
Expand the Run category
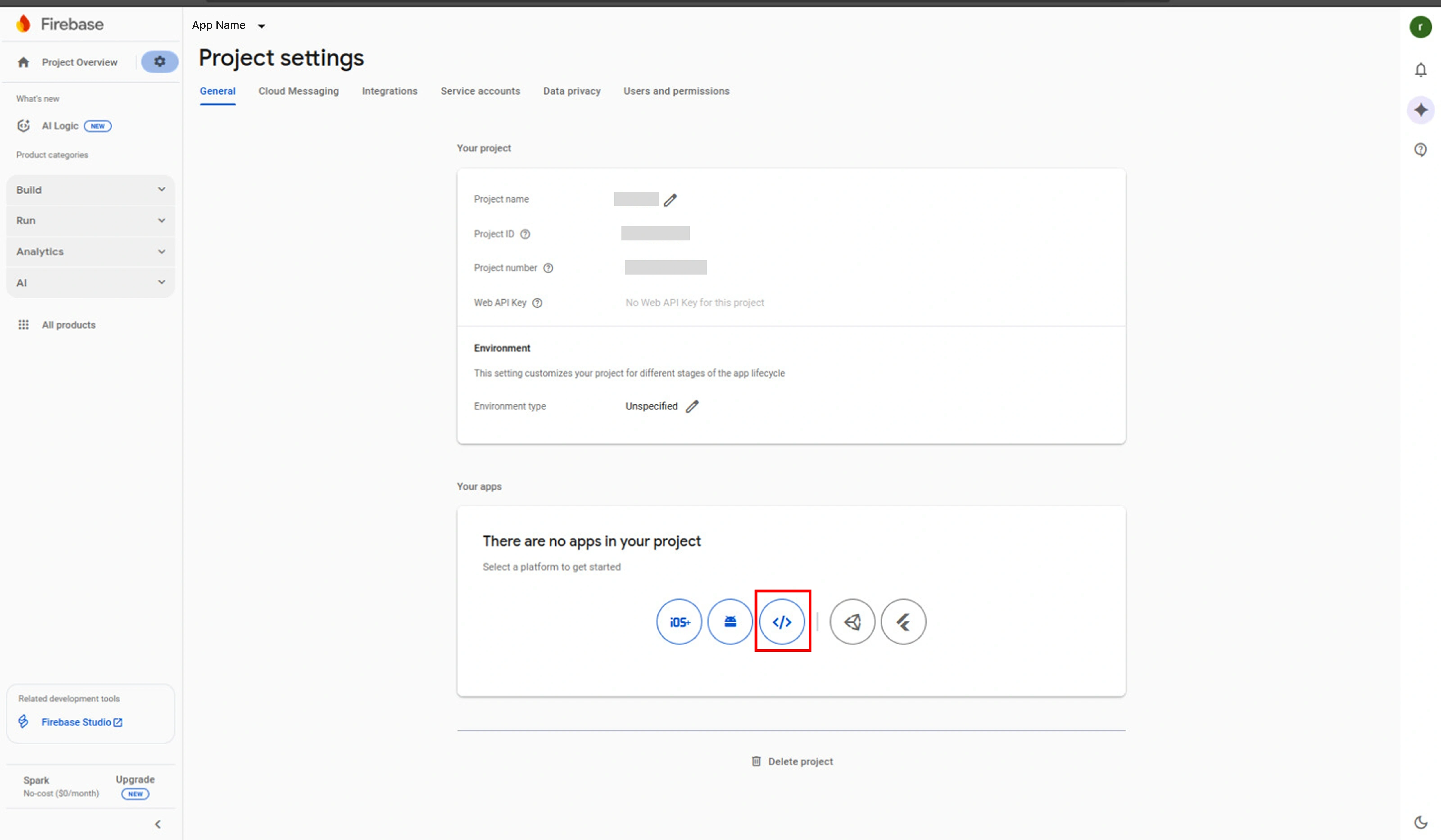[90, 221]
